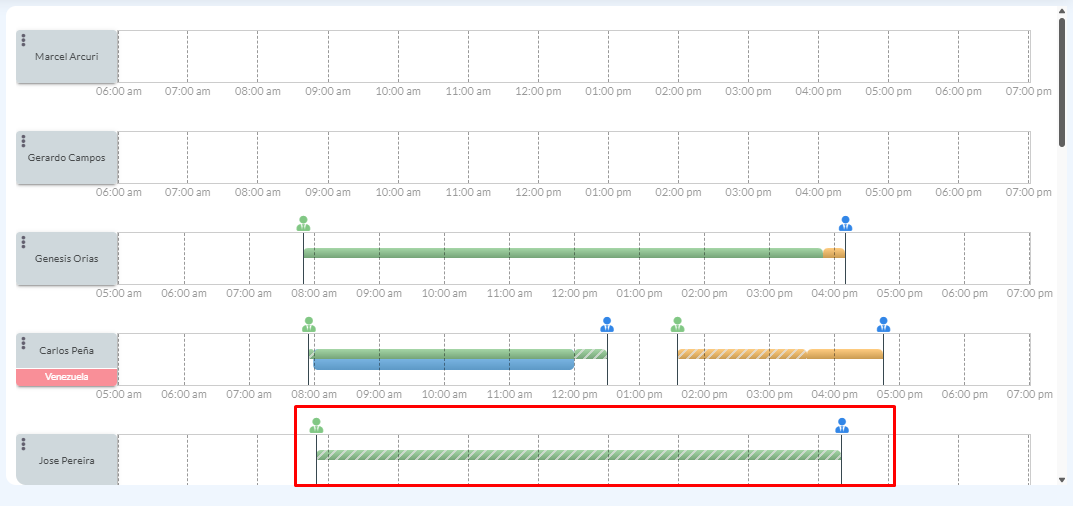Select Genesis Orias's long green shift bar
This screenshot has height=506, width=1073.
(562, 253)
